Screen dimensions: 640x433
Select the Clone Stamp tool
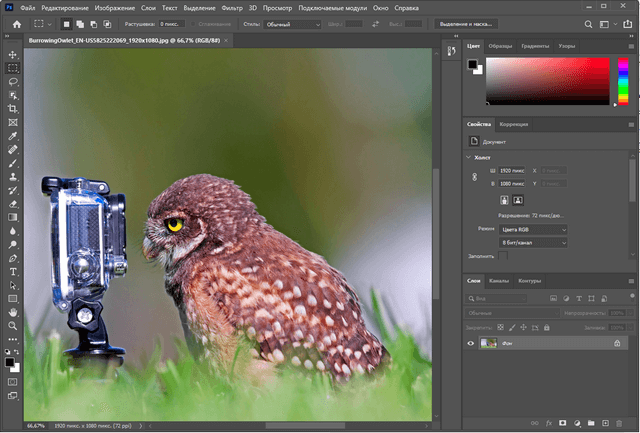coord(13,177)
